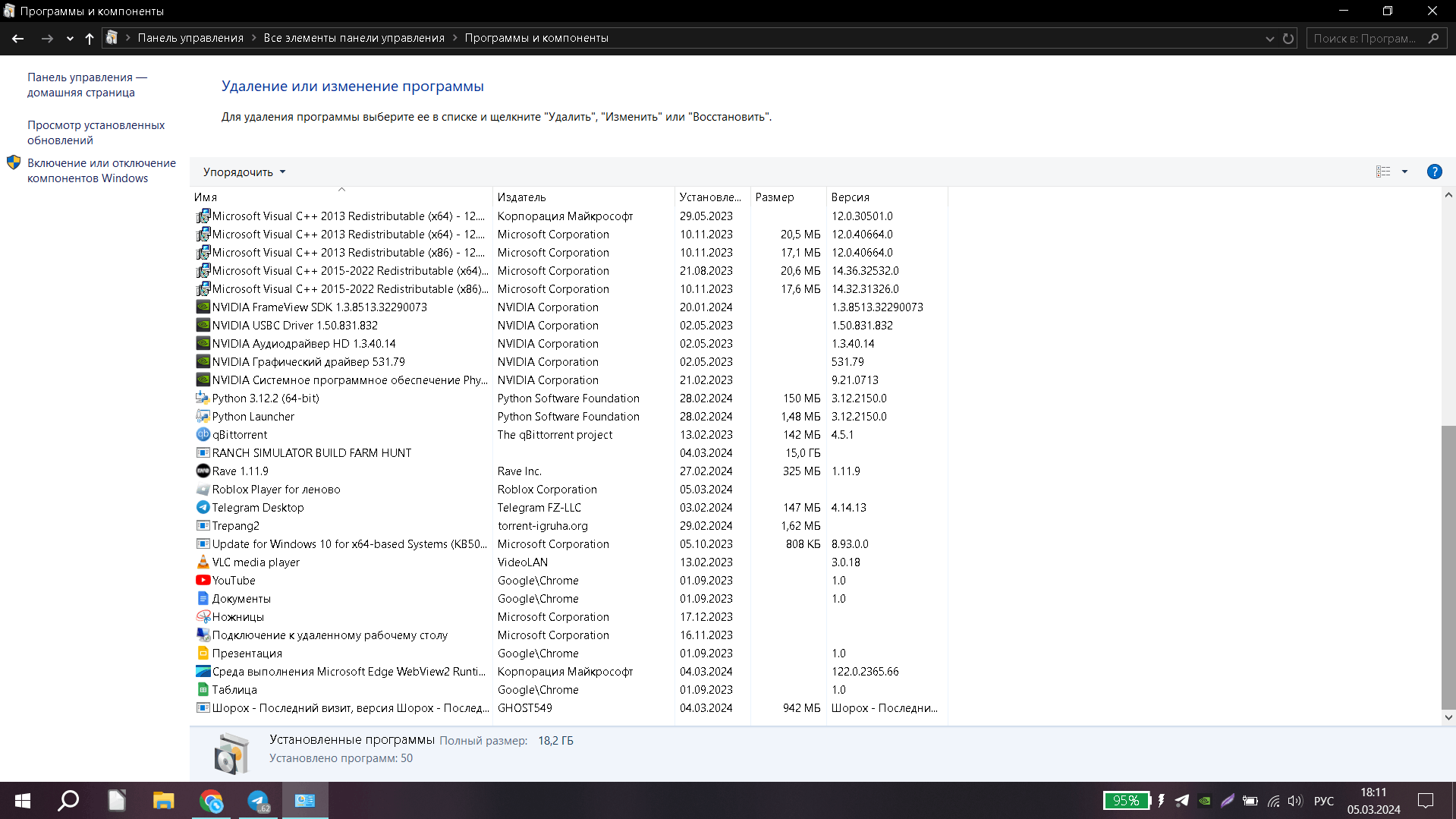Viewport: 1456px width, 819px height.
Task: Go back with the back arrow
Action: (x=18, y=38)
